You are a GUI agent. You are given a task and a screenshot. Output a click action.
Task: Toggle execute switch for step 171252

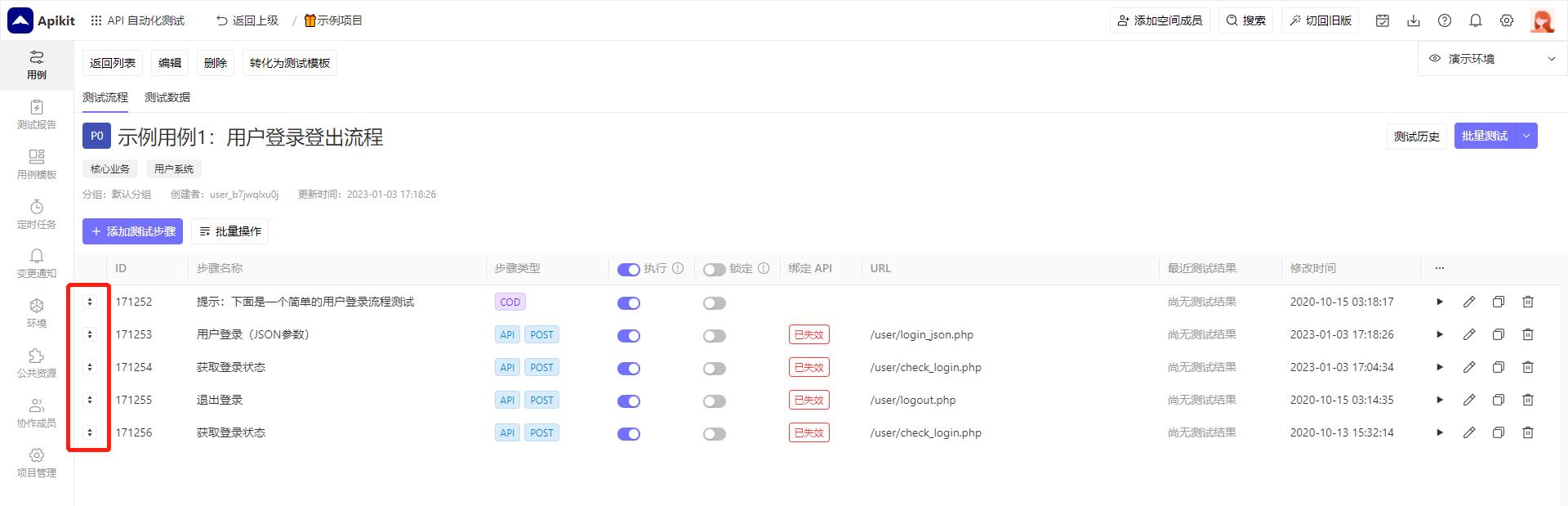coord(629,302)
